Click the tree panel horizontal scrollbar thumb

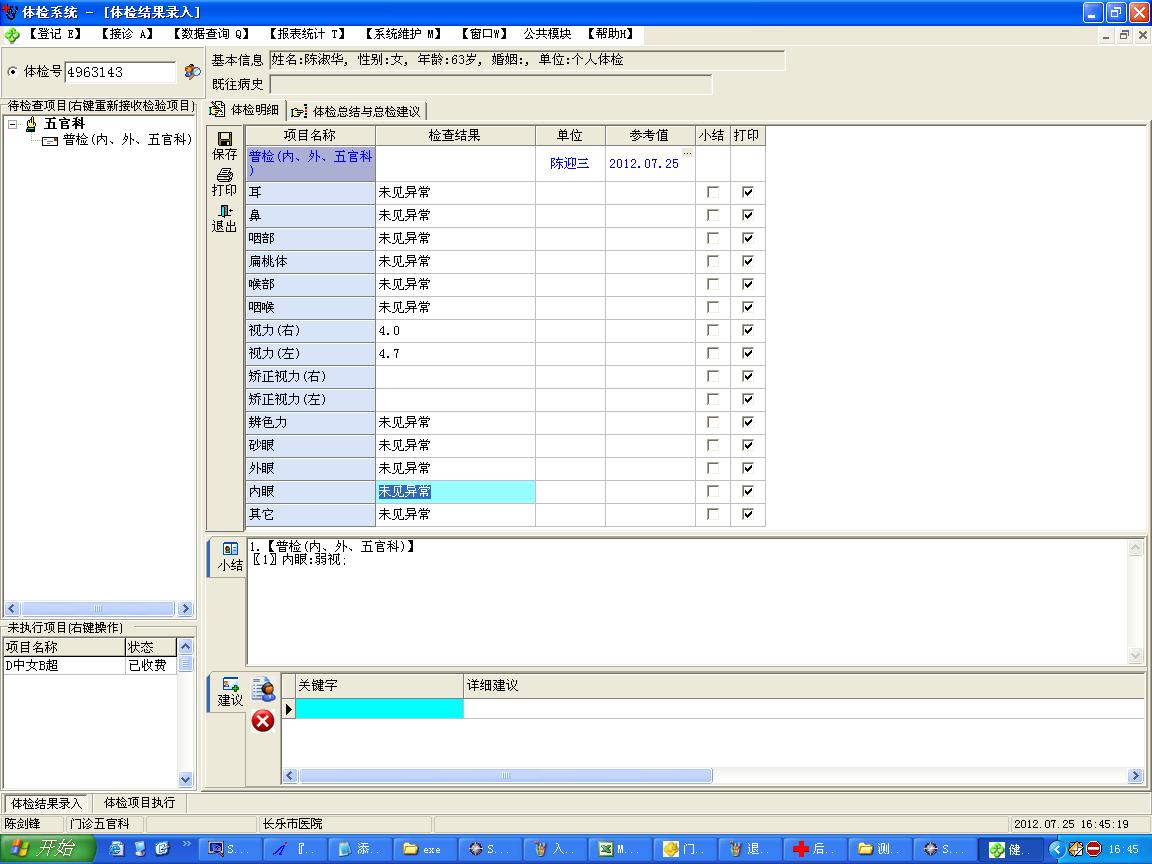click(98, 608)
